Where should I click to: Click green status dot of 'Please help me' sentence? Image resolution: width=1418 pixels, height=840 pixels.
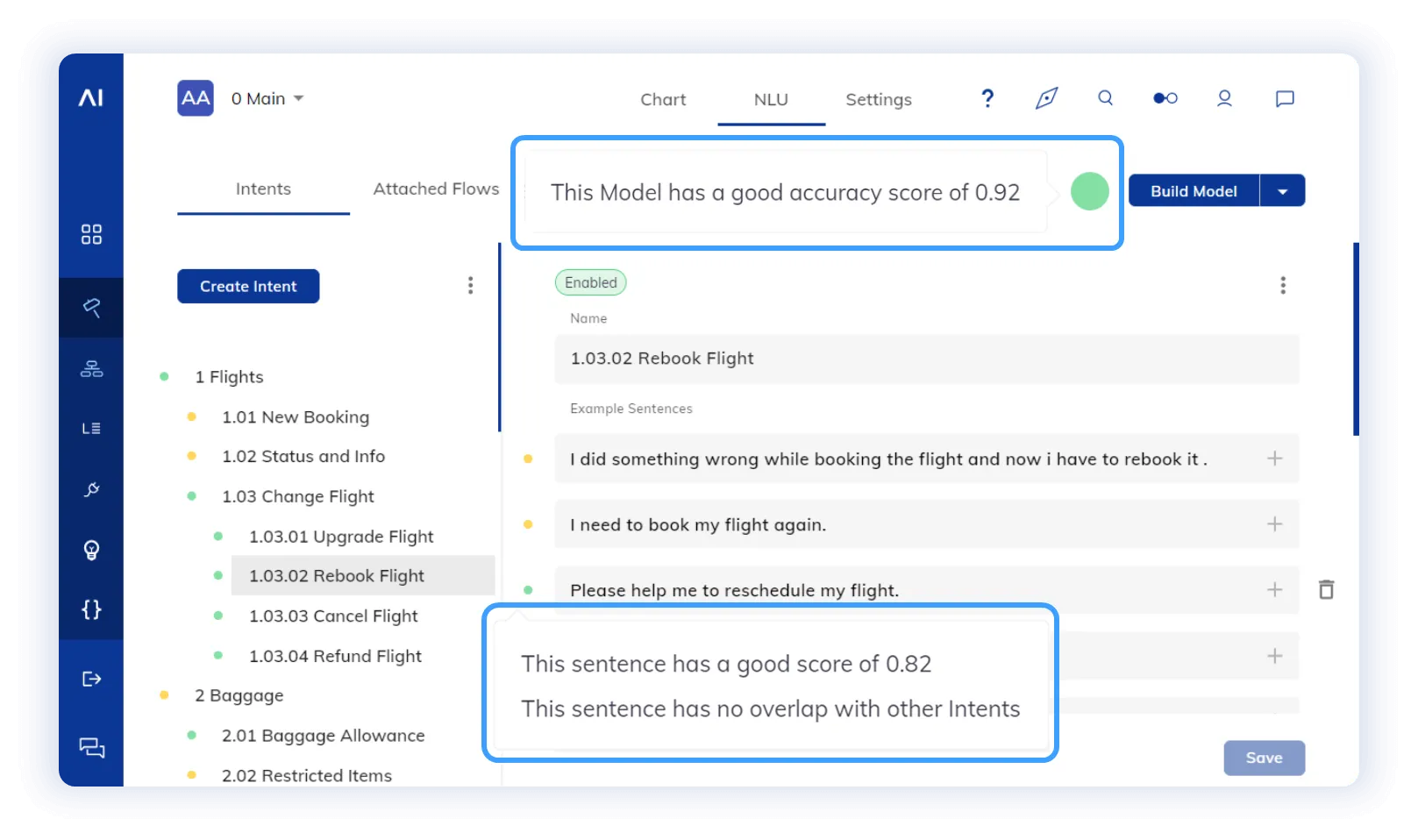528,590
